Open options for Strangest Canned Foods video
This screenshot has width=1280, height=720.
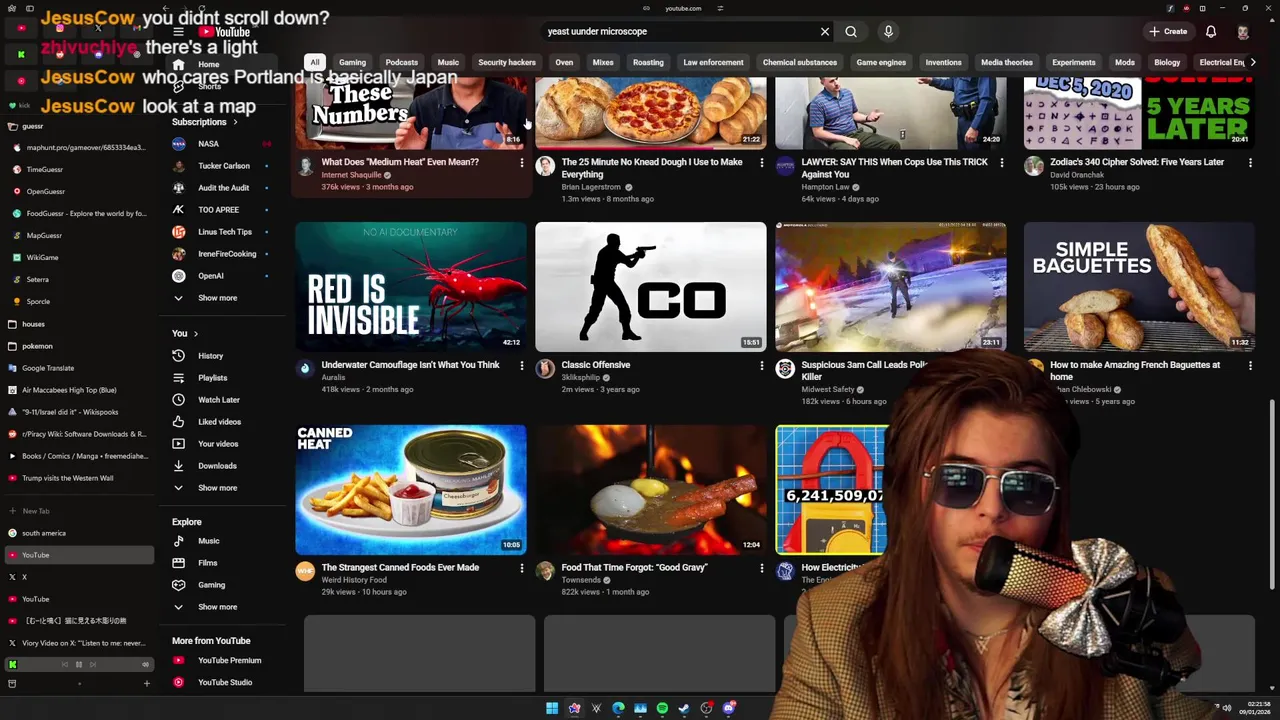521,568
